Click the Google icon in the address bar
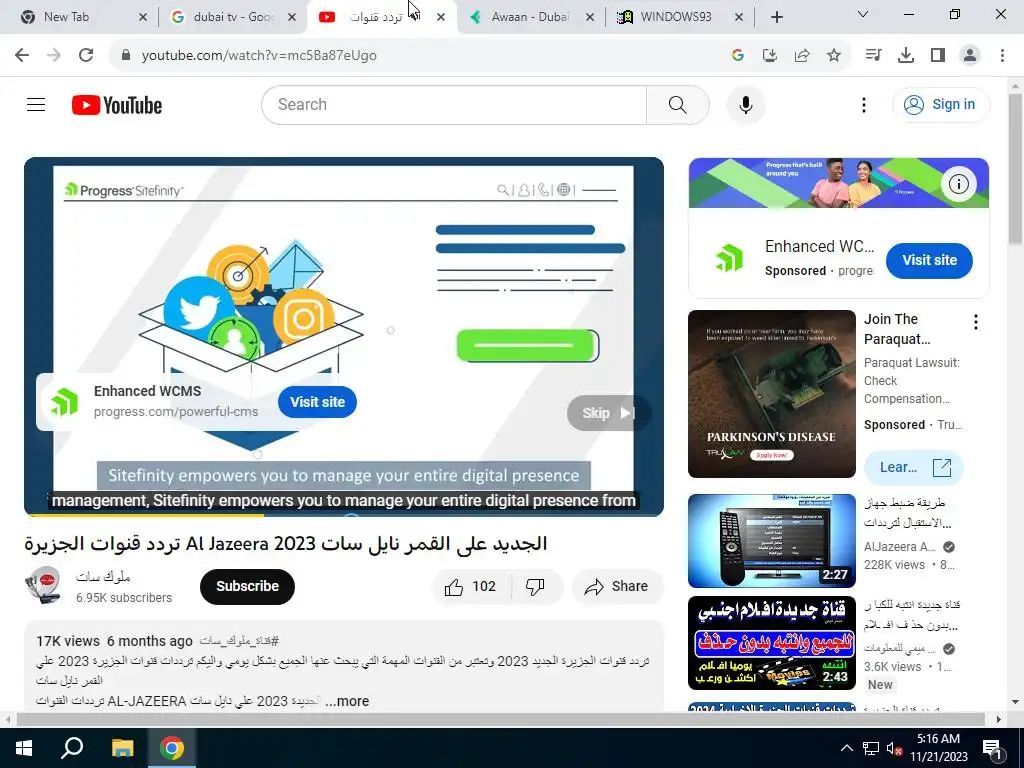 (x=738, y=56)
